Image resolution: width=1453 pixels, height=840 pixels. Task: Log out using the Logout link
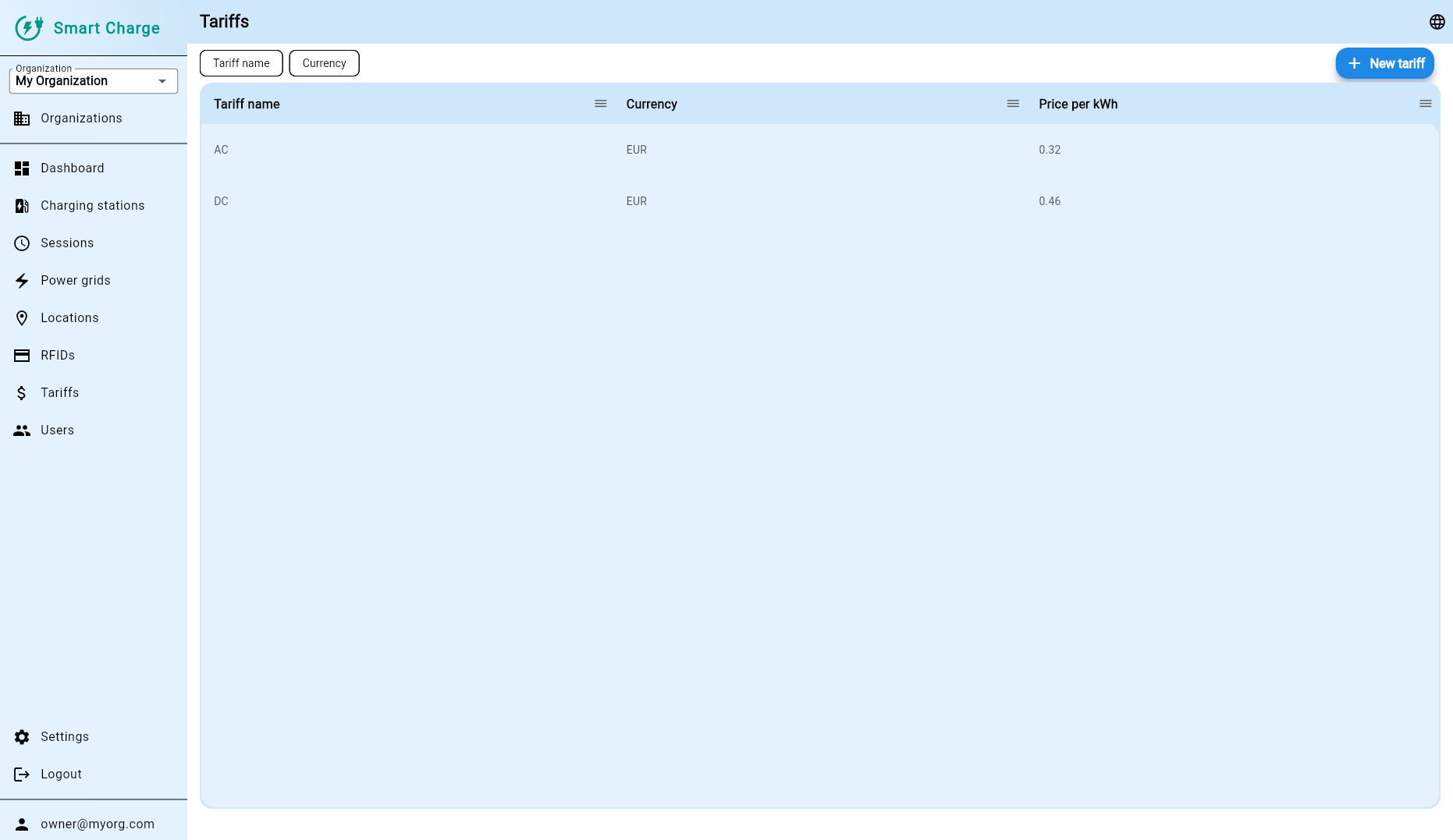61,774
